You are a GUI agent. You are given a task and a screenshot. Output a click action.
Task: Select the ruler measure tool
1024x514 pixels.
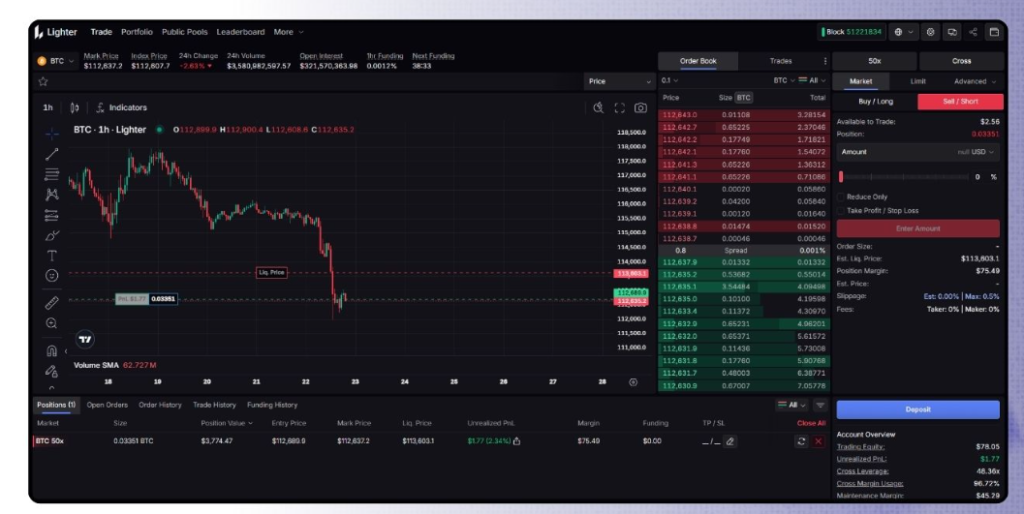point(52,302)
